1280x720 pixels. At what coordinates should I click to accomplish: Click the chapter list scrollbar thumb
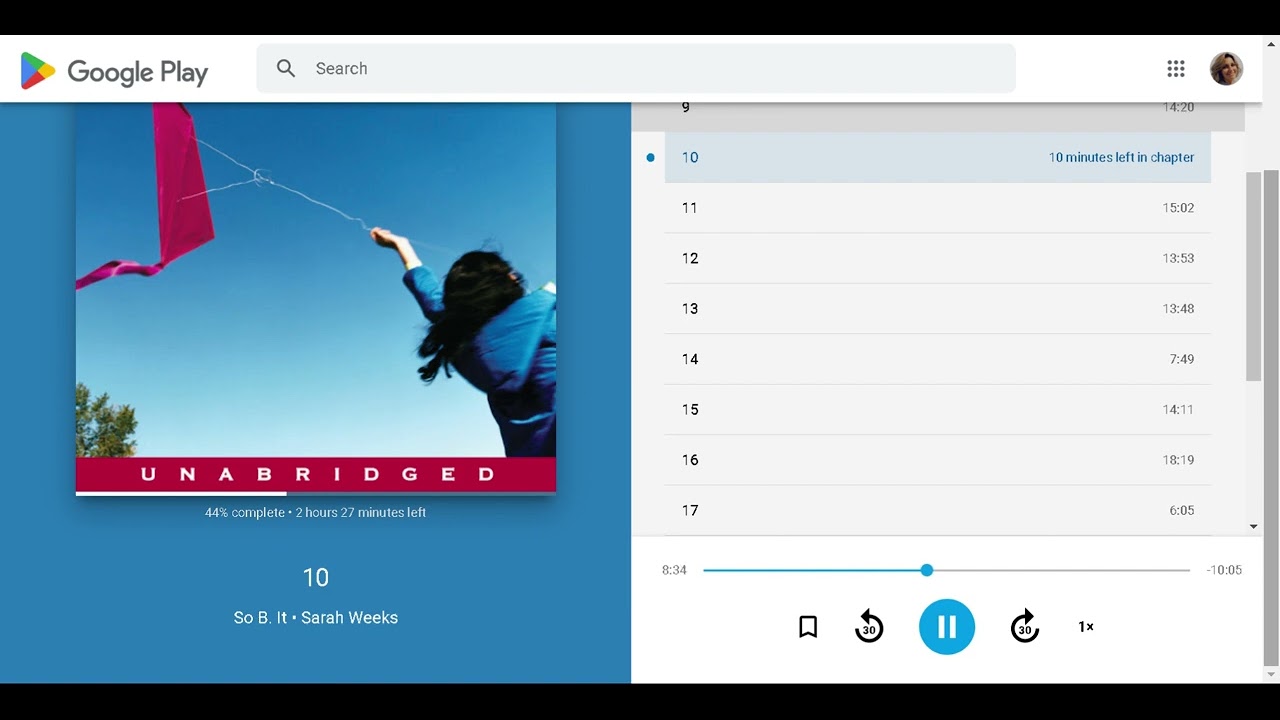(1254, 275)
